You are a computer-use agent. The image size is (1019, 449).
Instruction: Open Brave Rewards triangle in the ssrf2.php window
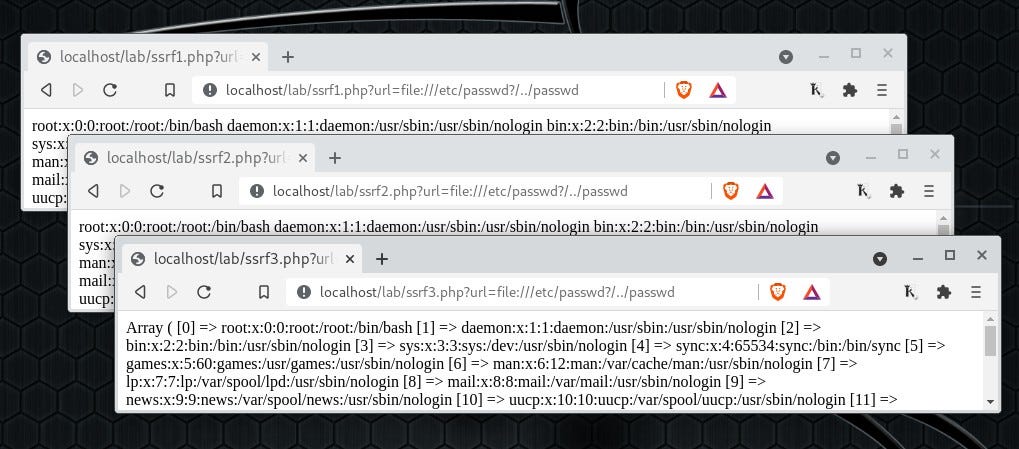click(x=765, y=191)
